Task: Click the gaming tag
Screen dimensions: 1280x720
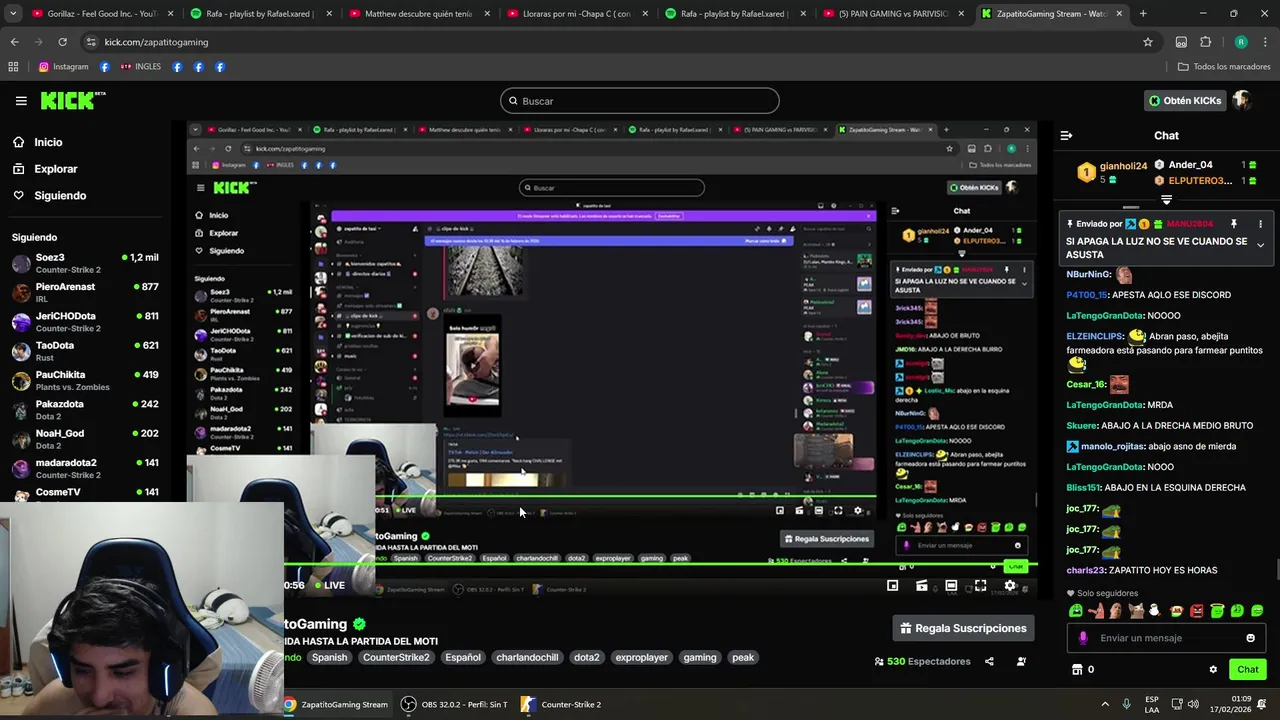Action: [700, 658]
